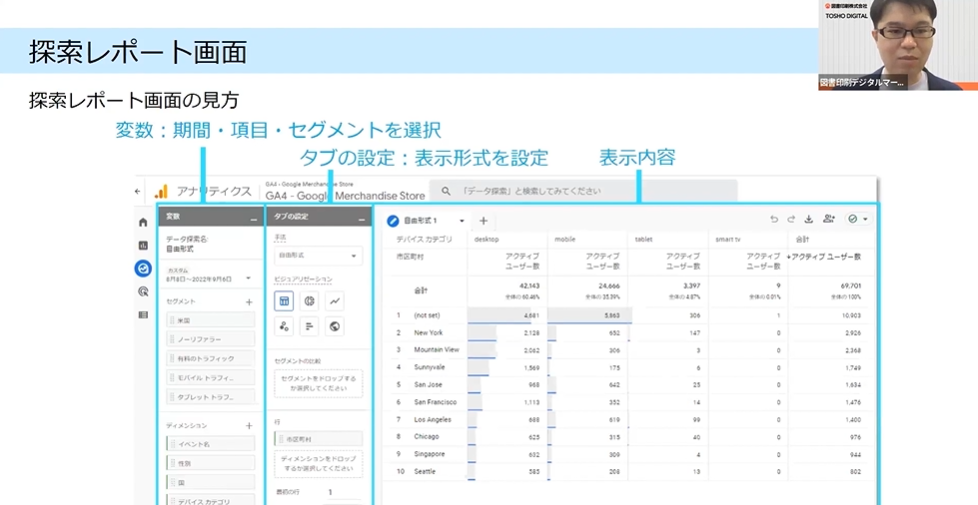Click the ノーリファラー segment chip

(x=211, y=339)
